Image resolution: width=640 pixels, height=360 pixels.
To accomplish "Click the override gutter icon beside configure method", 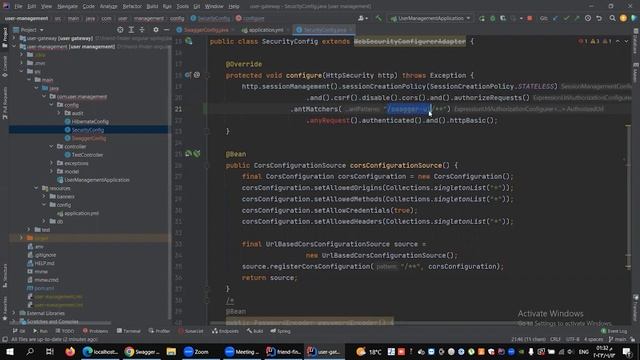I will (188, 75).
